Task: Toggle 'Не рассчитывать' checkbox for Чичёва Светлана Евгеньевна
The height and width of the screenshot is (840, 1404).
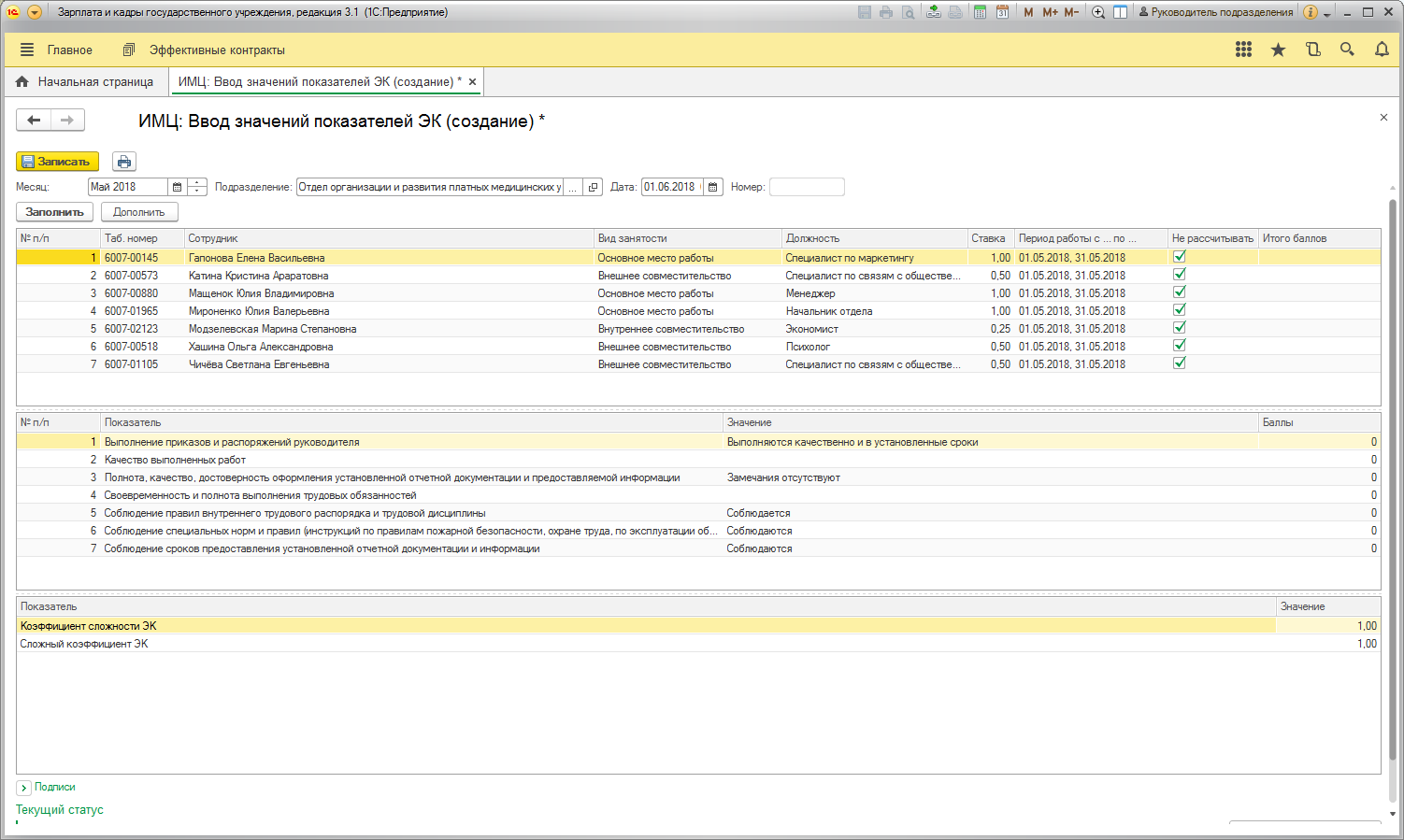Action: (x=1180, y=363)
